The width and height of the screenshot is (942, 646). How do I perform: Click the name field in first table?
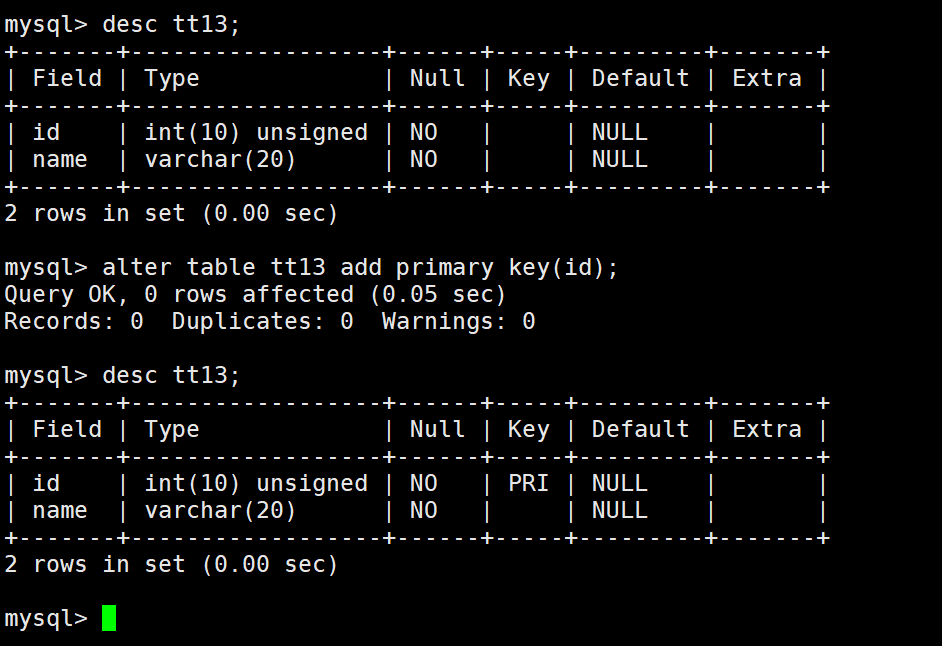(x=59, y=160)
